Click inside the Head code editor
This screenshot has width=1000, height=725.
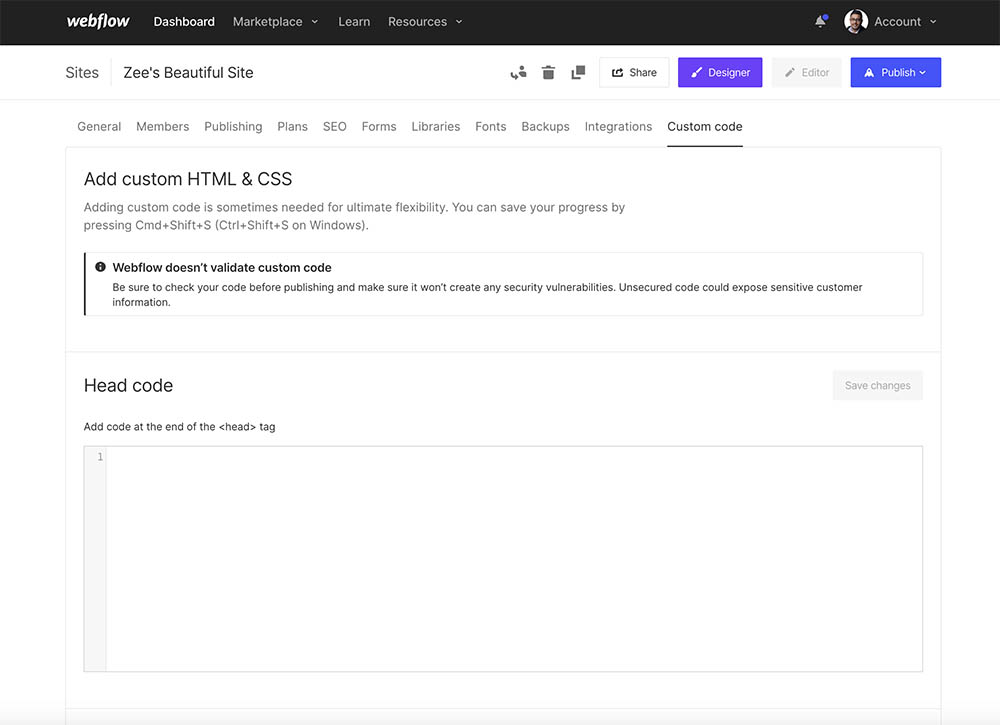(500, 550)
